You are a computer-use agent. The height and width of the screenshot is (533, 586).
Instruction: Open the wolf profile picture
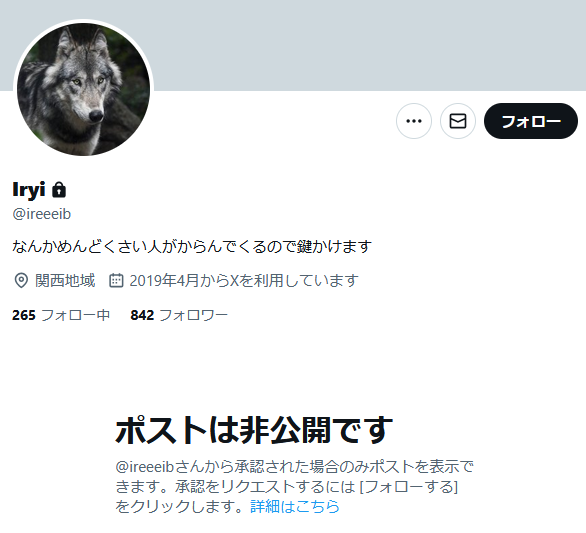click(x=83, y=89)
